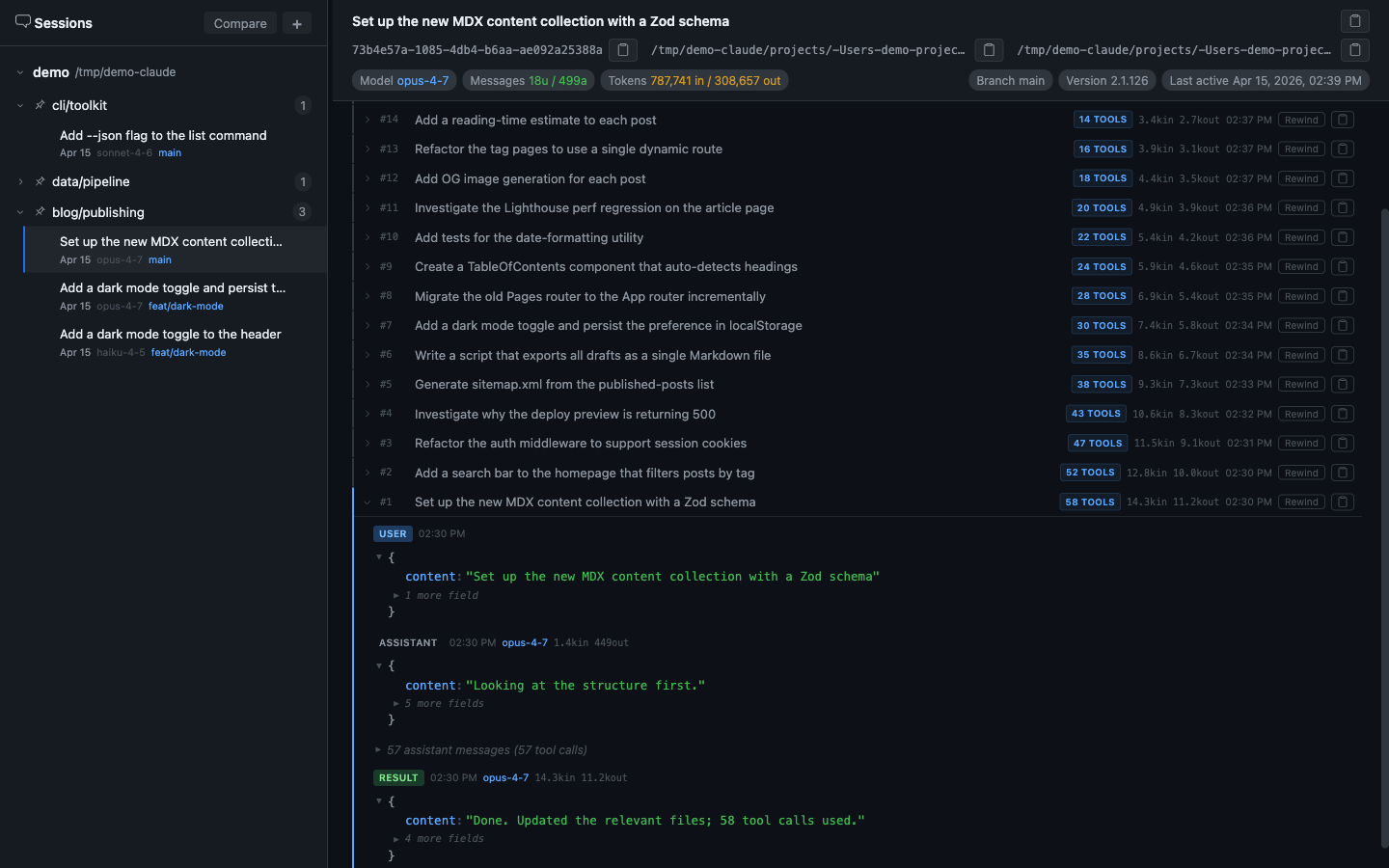The height and width of the screenshot is (868, 1389).
Task: Click the pin icon beside blog/publishing
Action: point(40,212)
